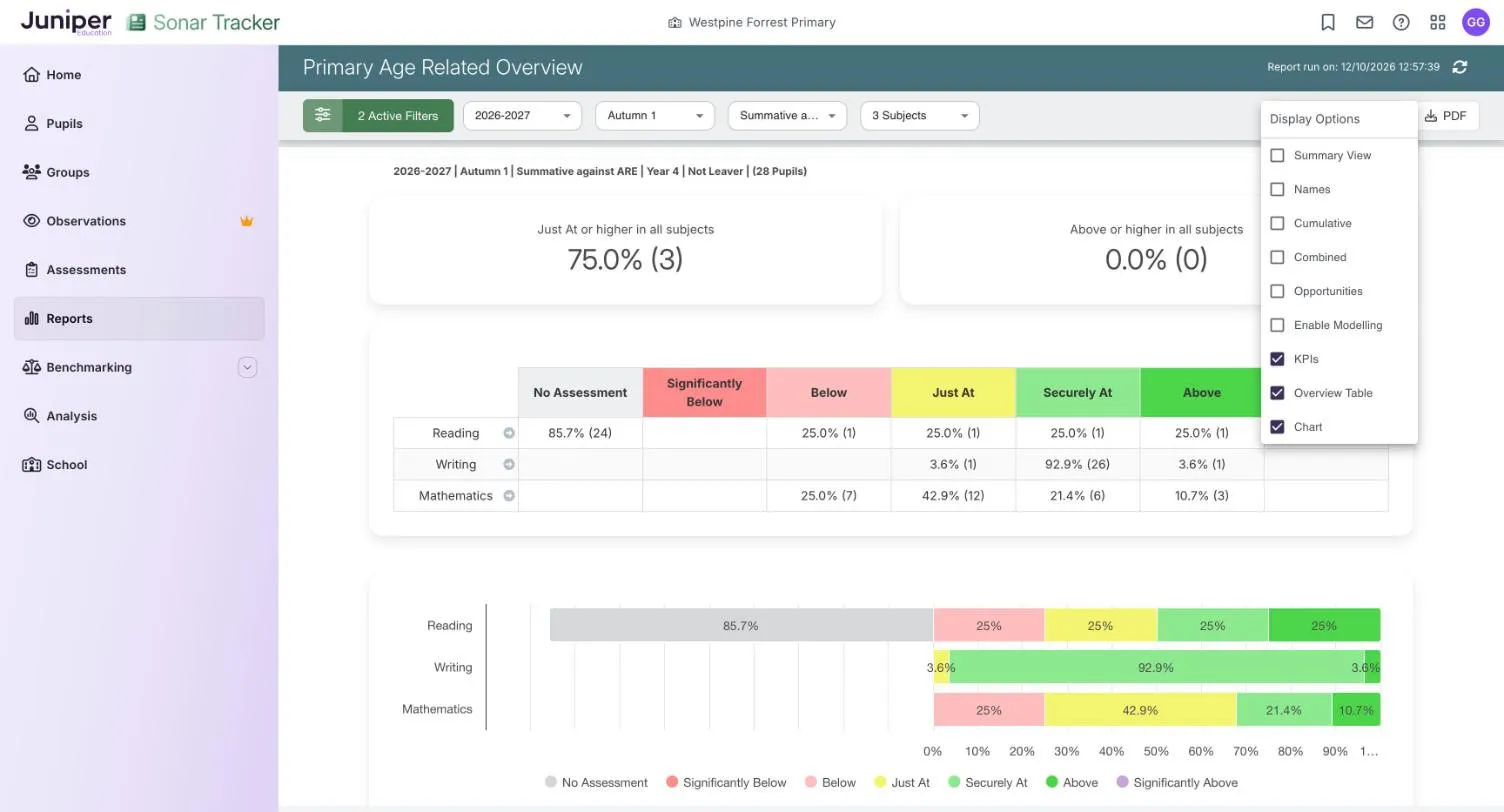Disable the Chart checkbox
The height and width of the screenshot is (812, 1504).
click(1277, 427)
